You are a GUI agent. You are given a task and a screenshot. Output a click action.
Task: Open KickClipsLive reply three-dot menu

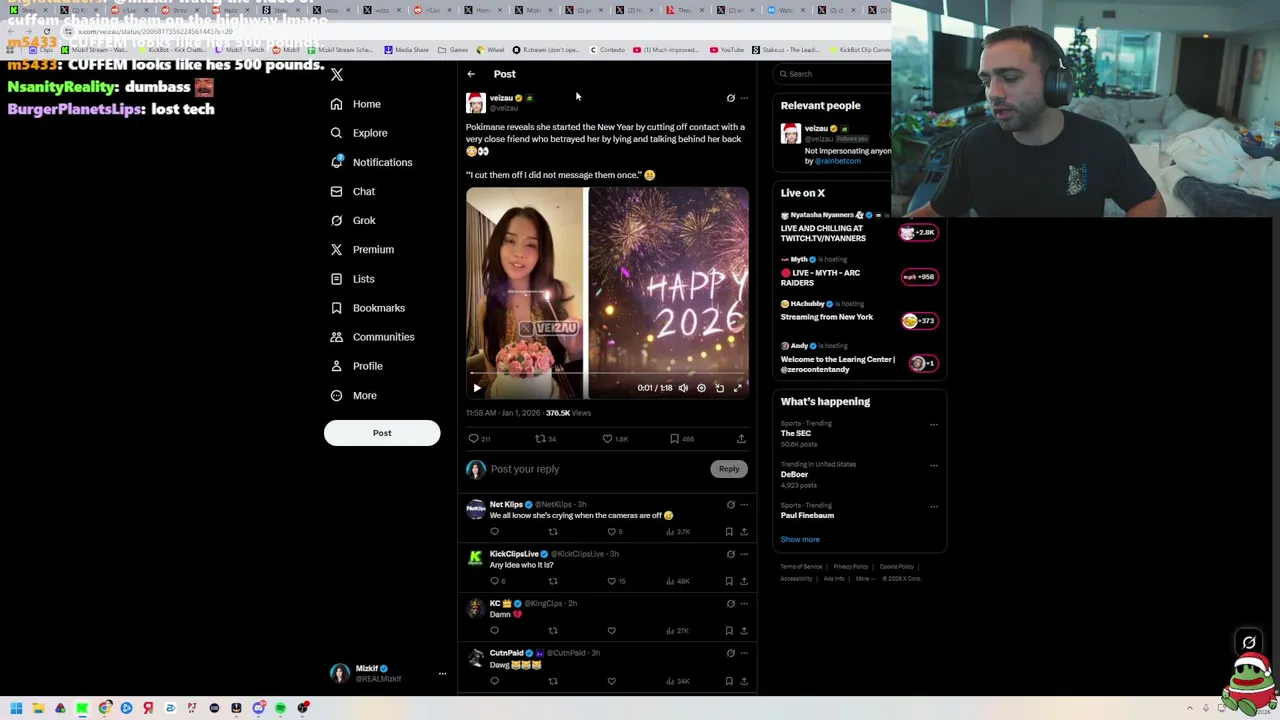tap(744, 554)
